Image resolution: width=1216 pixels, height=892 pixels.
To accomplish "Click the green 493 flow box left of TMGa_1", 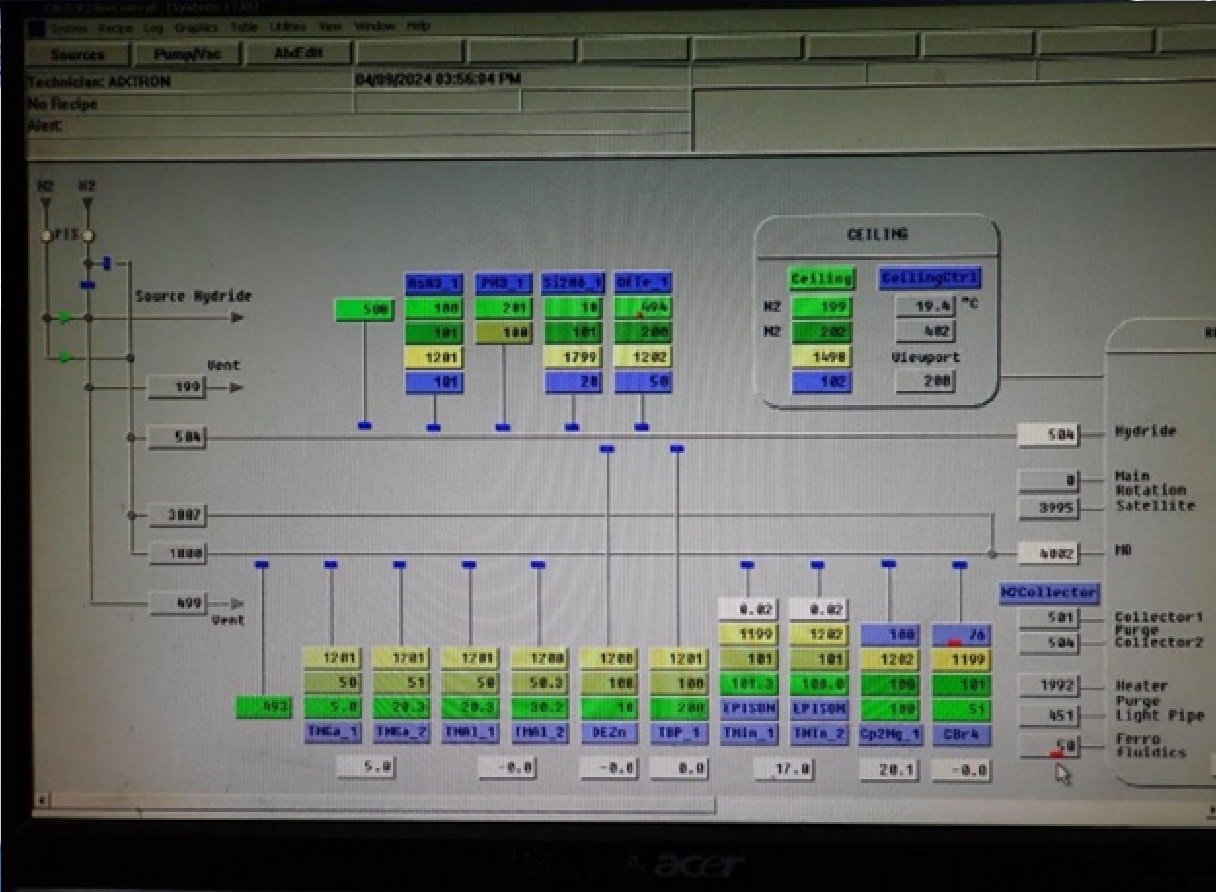I will coord(263,708).
